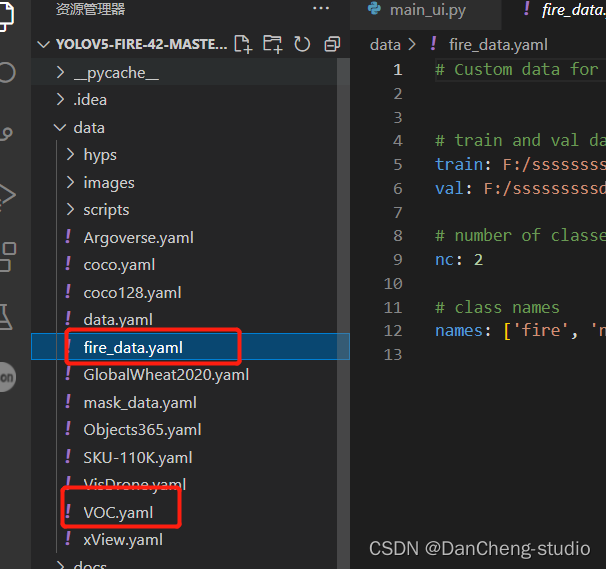Open Objects365.yaml in the explorer

(x=142, y=430)
